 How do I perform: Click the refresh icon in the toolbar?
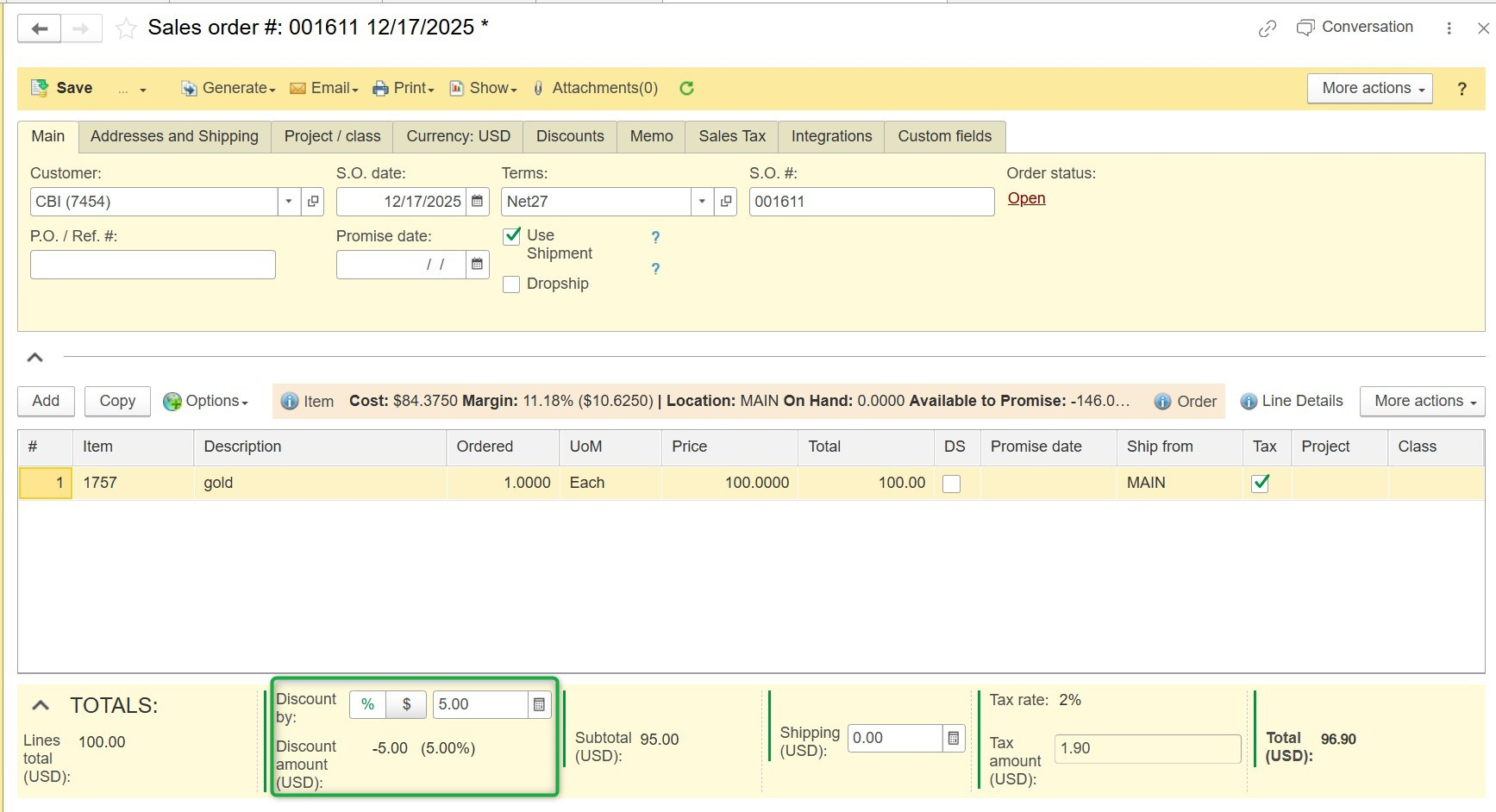(x=686, y=88)
